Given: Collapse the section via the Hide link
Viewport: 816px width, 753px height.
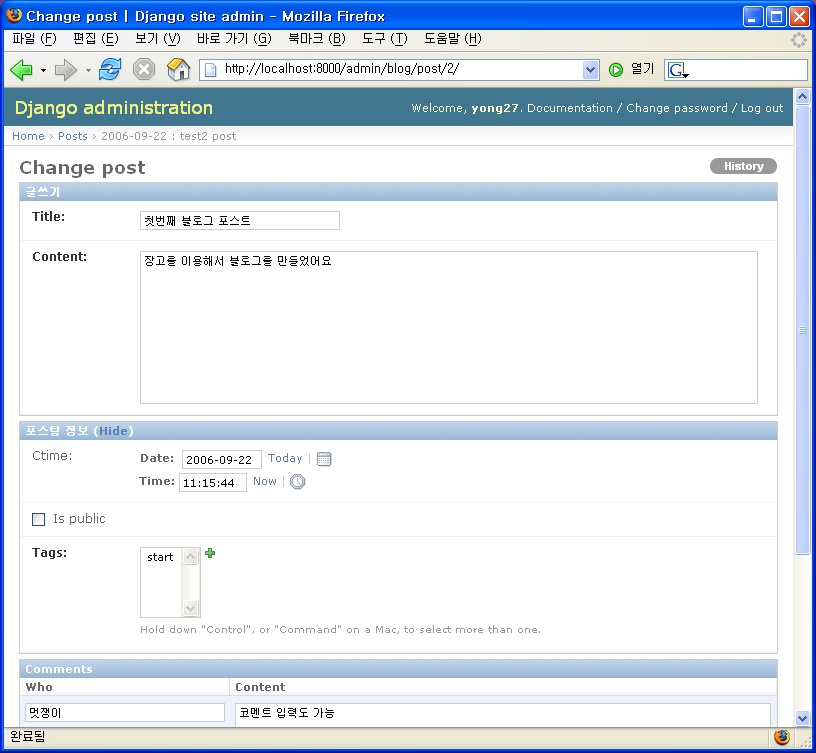Looking at the screenshot, I should pyautogui.click(x=113, y=431).
